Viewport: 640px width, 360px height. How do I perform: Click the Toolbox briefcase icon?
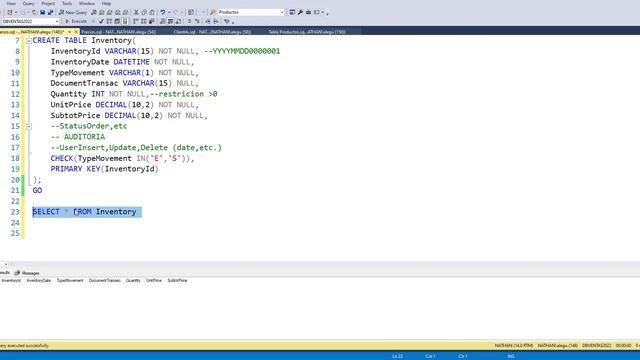pyautogui.click(x=308, y=12)
